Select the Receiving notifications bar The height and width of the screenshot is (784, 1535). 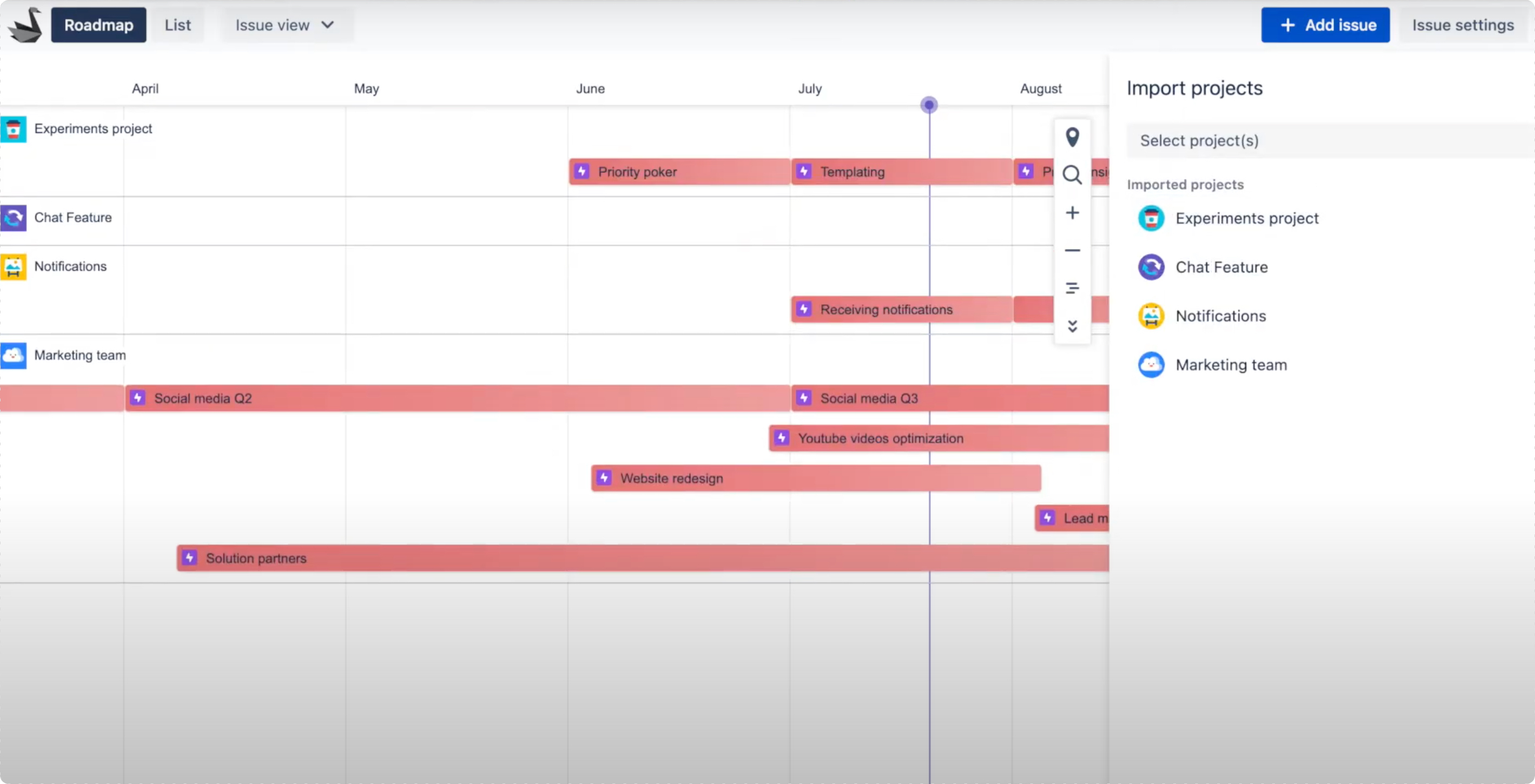(x=901, y=309)
